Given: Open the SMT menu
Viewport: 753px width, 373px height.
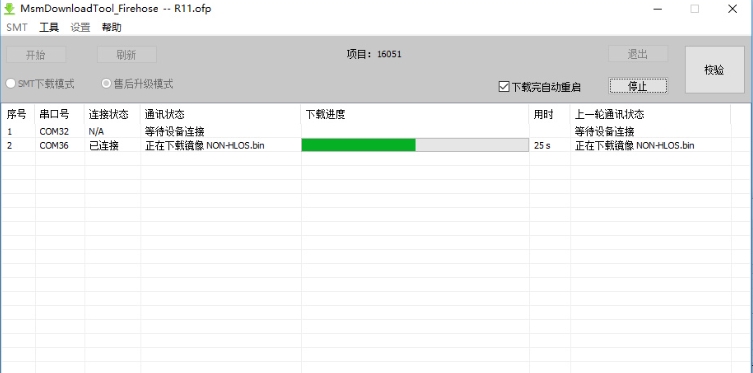Looking at the screenshot, I should [17, 27].
